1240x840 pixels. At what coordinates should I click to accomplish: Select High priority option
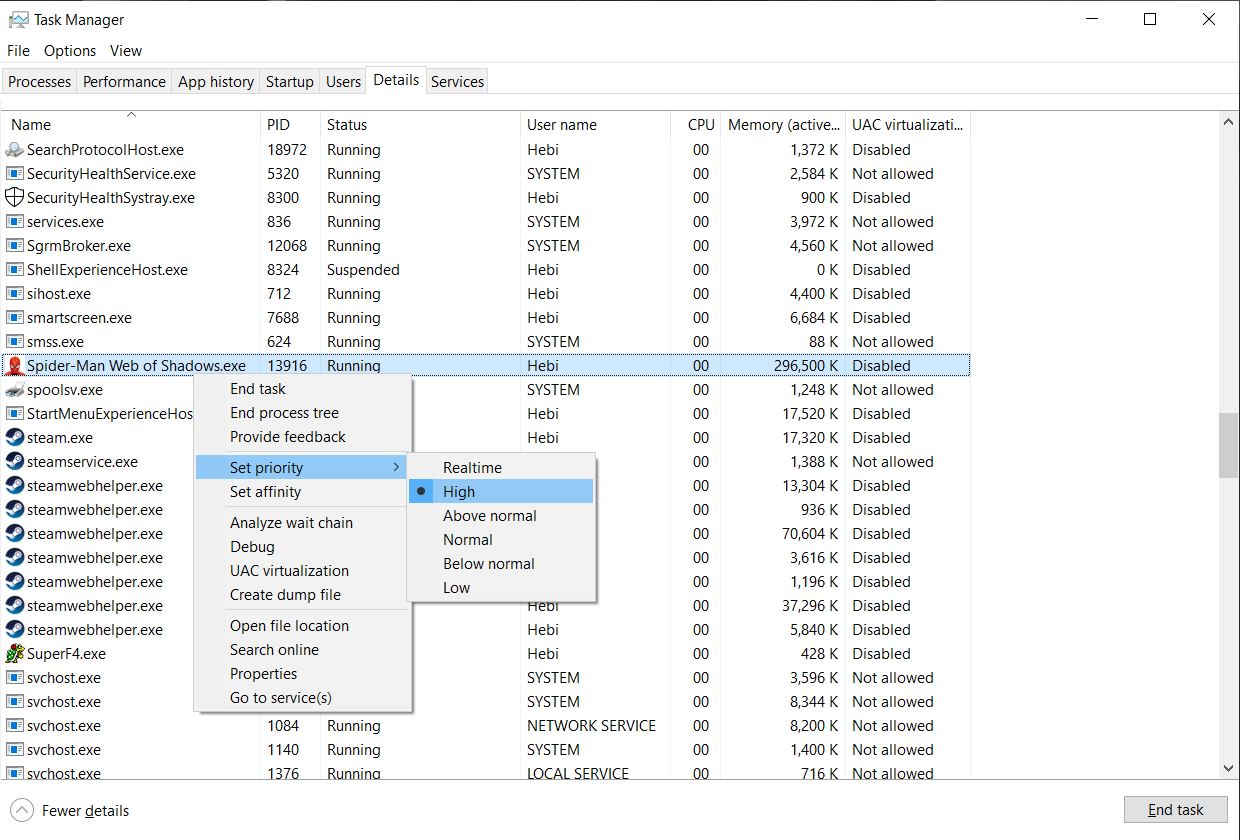pyautogui.click(x=459, y=492)
